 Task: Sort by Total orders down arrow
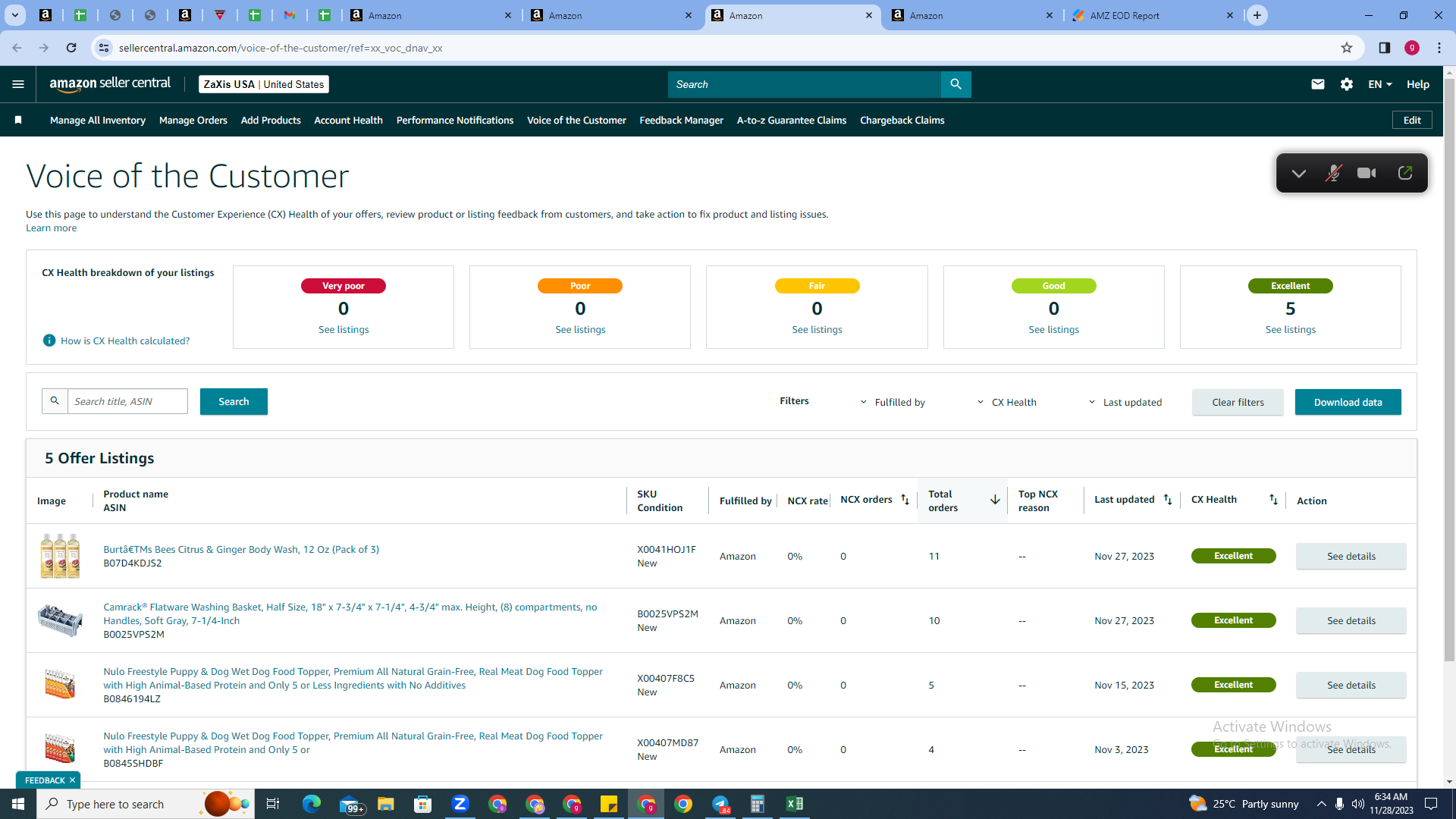(x=995, y=500)
